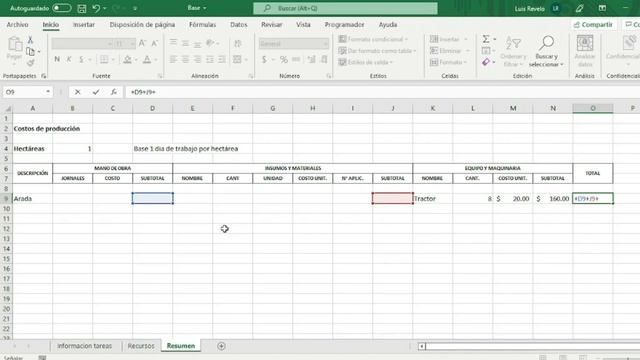
Task: Switch to Informacion tareas sheet
Action: [84, 346]
